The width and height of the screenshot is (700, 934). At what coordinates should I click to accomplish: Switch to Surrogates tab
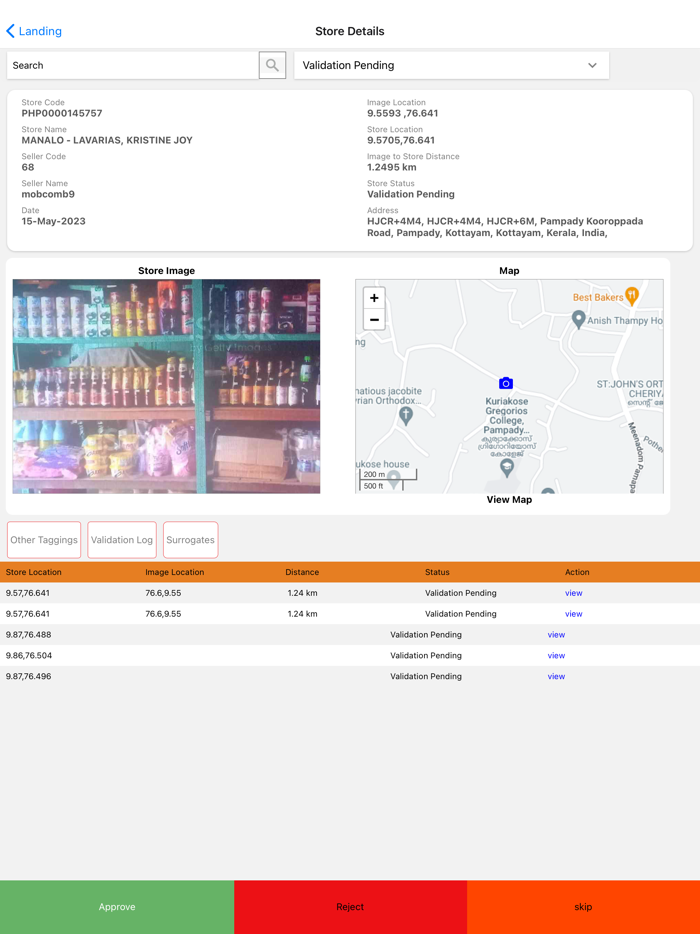pos(191,540)
